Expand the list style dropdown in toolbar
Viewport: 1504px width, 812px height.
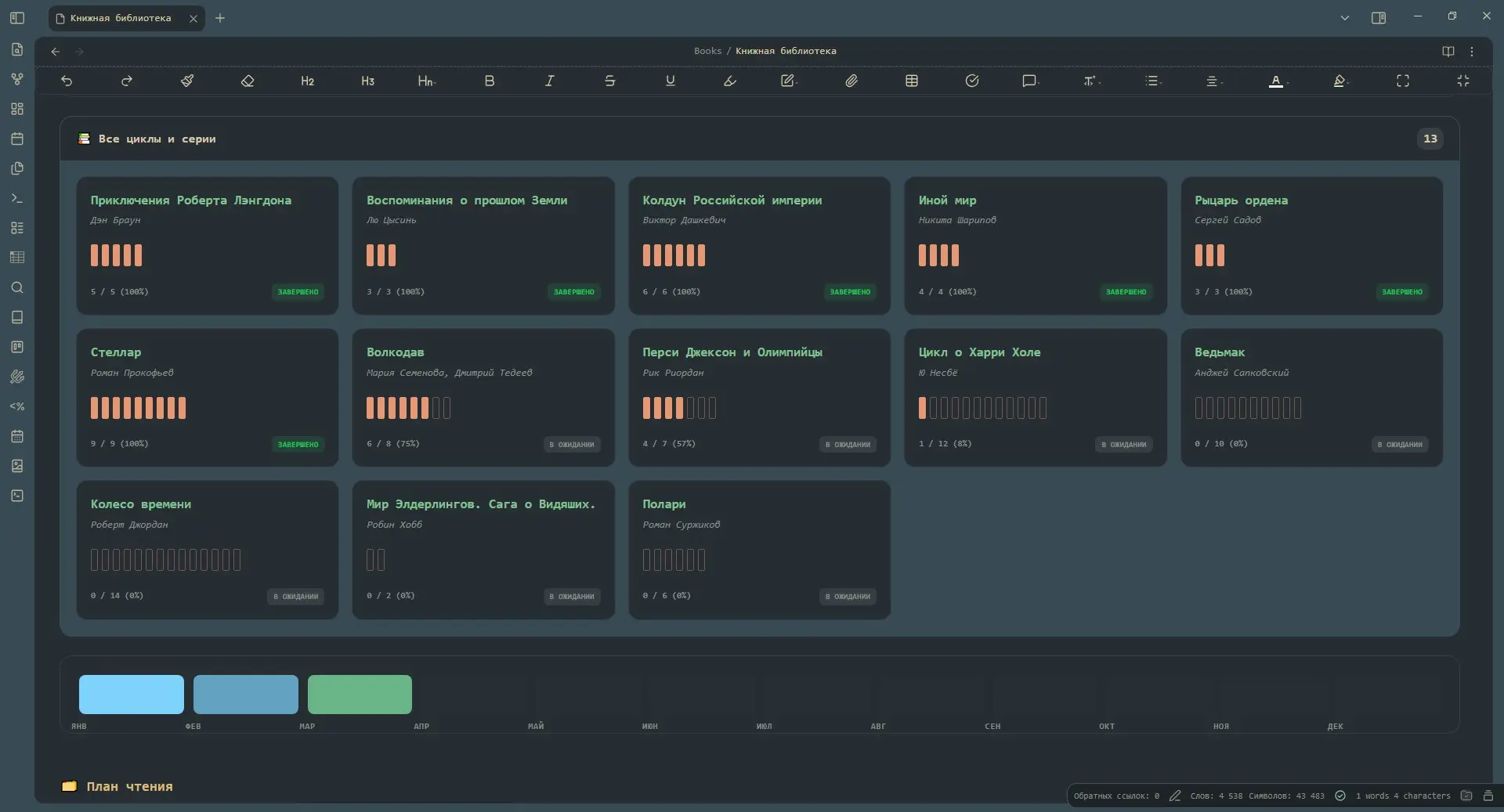(1152, 81)
